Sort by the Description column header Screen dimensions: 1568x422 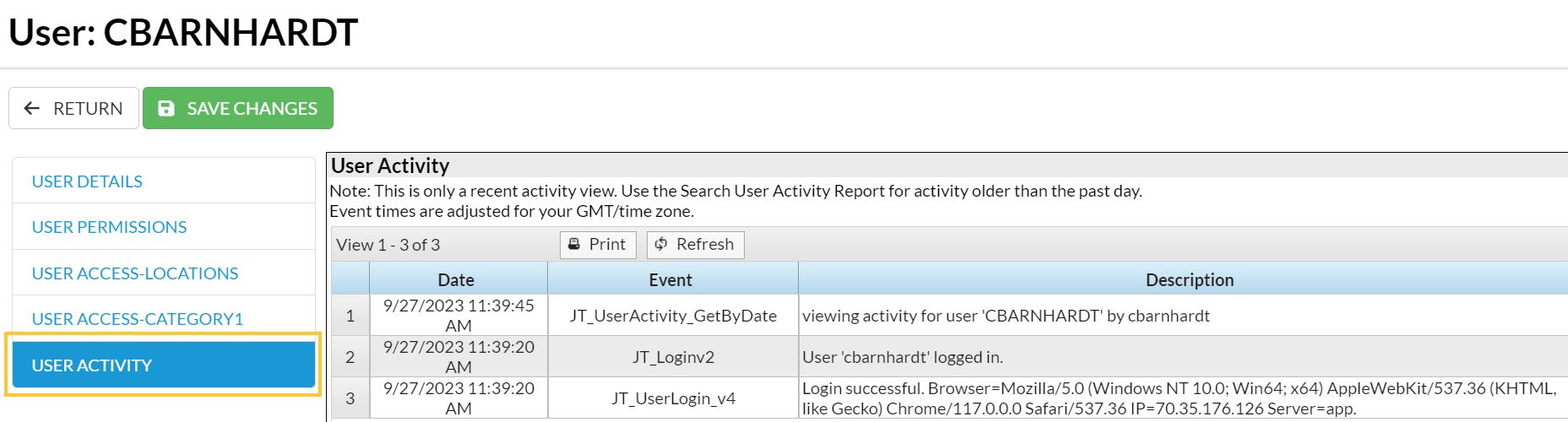coord(1189,279)
